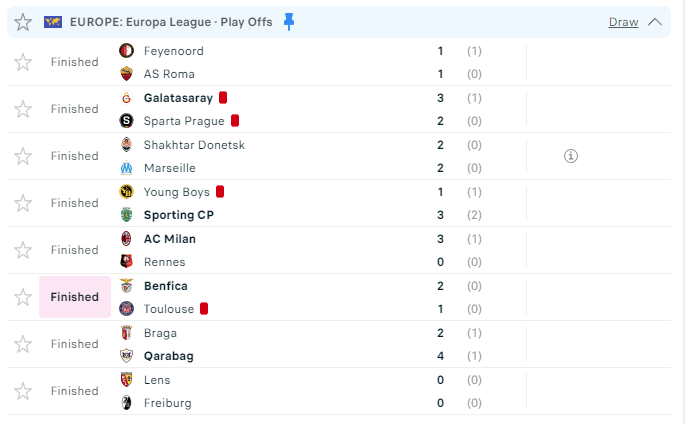Click the info icon on Shakhtar match
685x424 pixels.
click(x=571, y=156)
